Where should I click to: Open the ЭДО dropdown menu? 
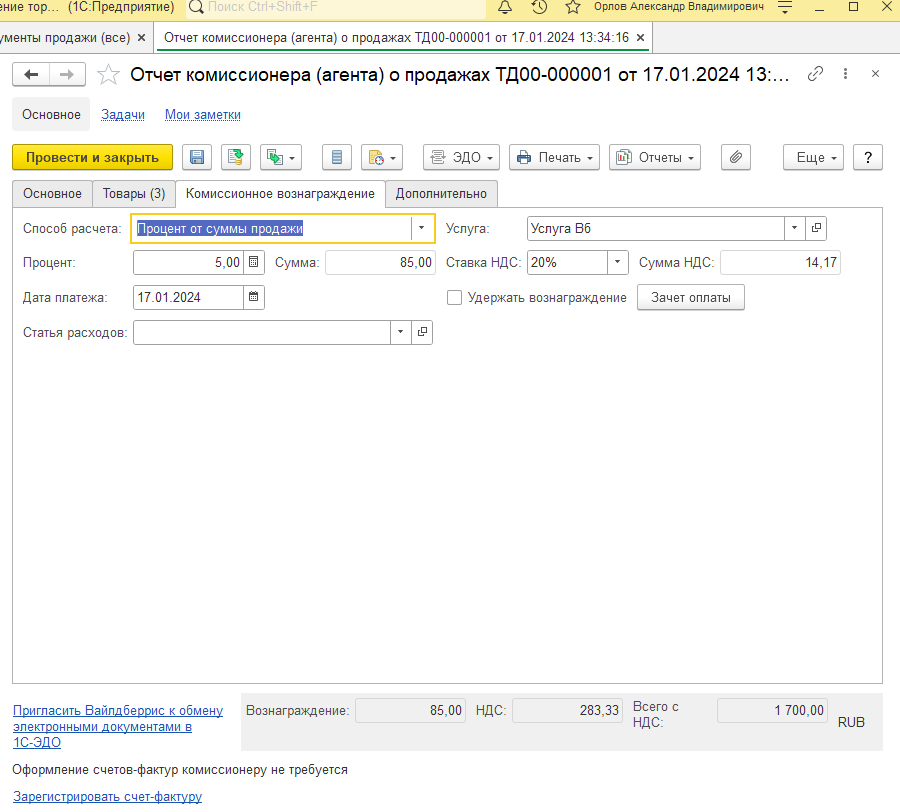coord(461,157)
